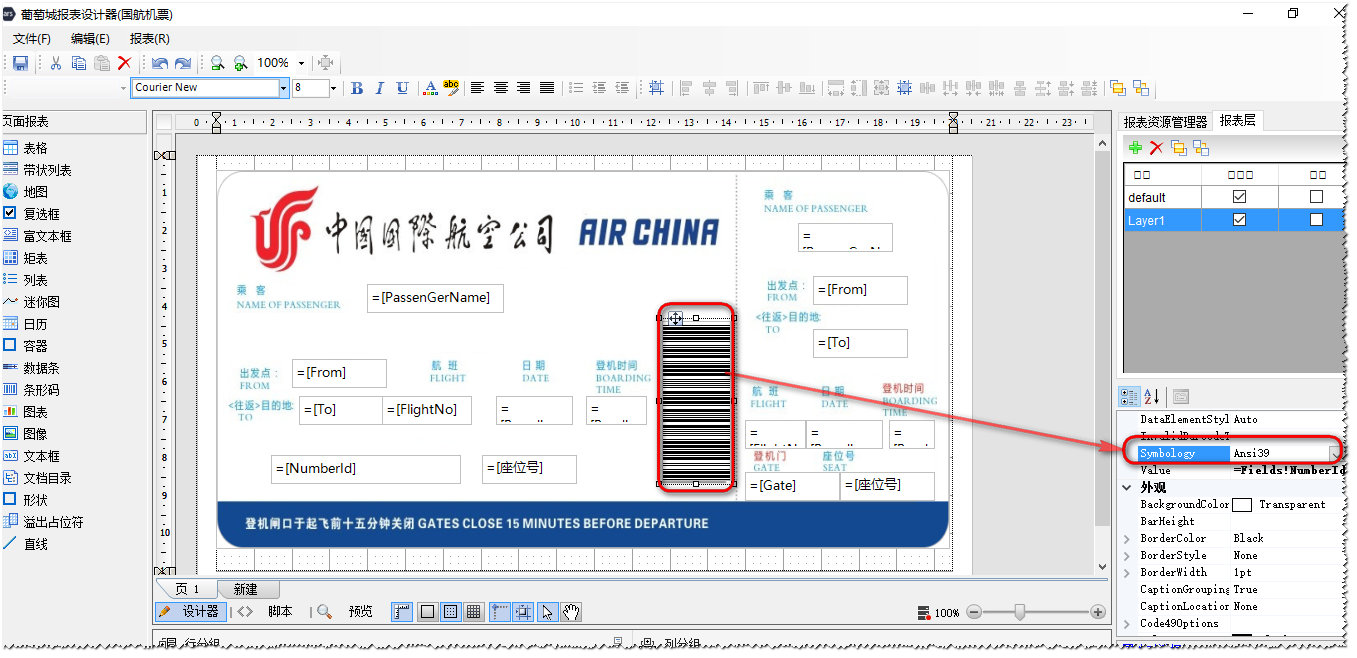
Task: Click the zoom slider minus button
Action: [x=975, y=612]
